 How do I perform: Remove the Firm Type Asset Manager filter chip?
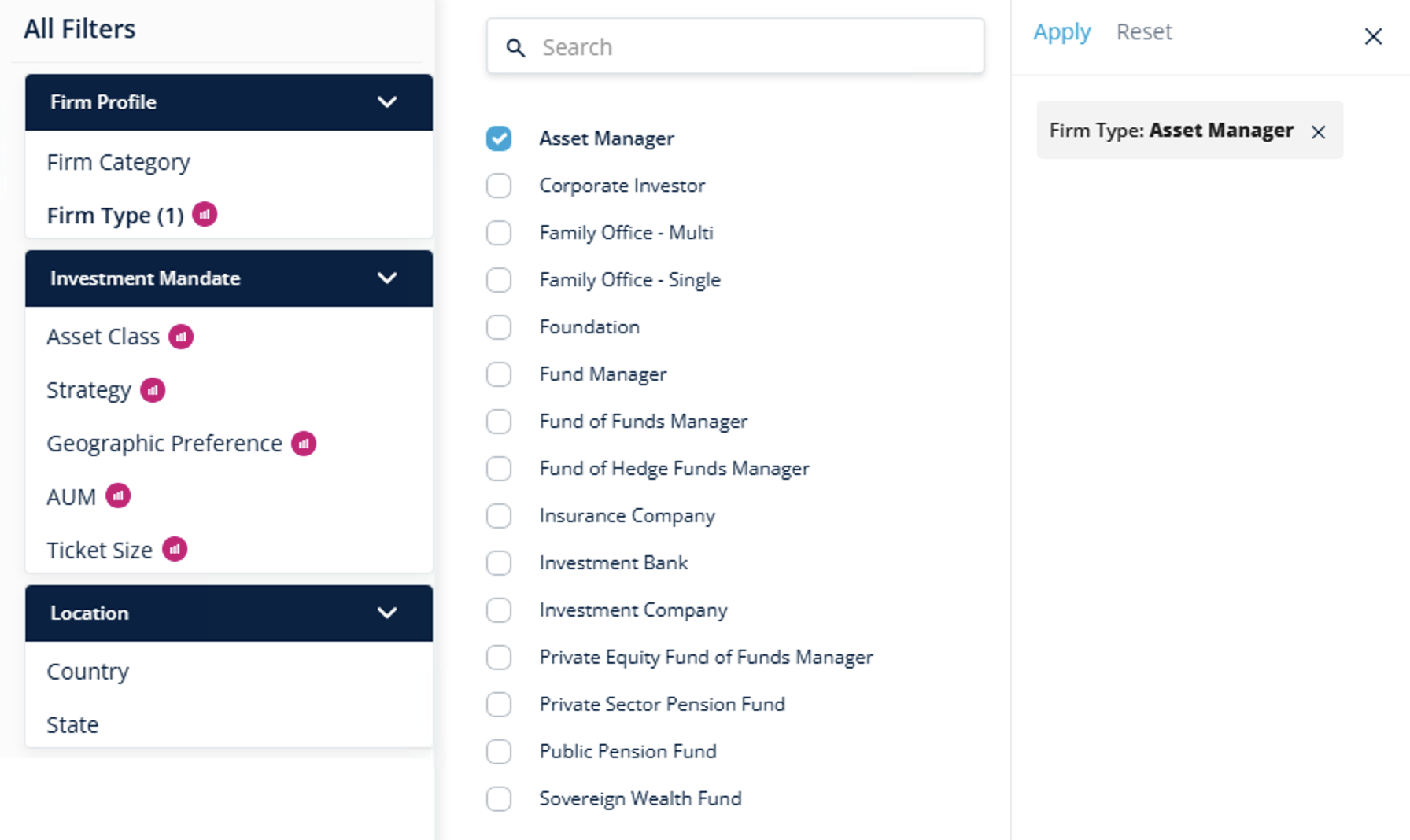[x=1319, y=132]
